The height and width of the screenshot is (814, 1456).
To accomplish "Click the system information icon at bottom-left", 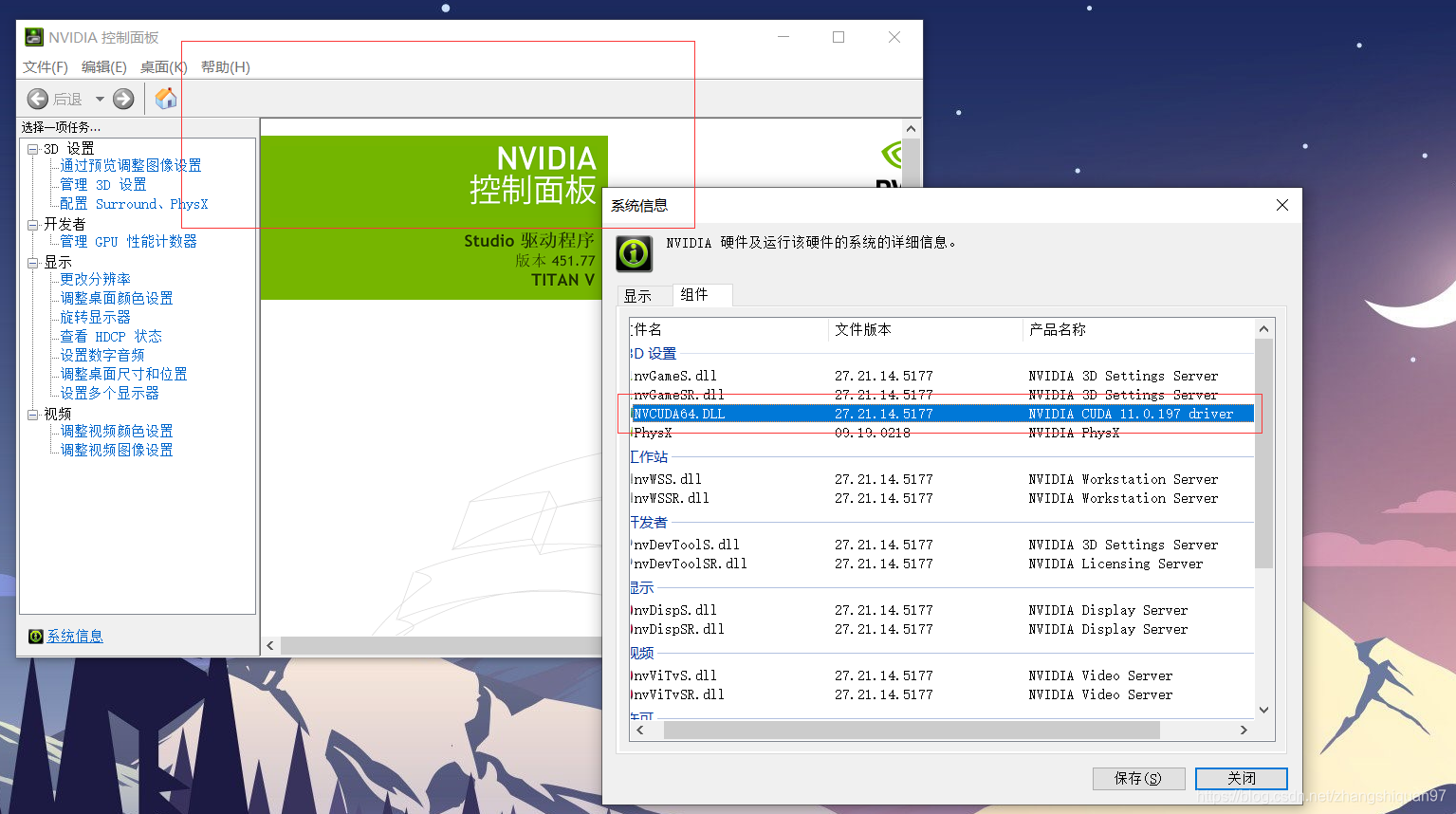I will 36,637.
